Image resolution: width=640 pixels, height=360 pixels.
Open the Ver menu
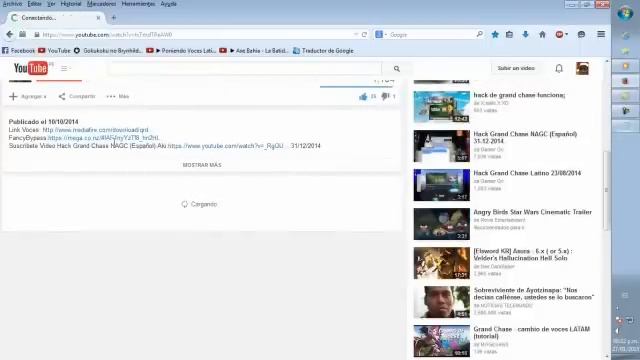click(51, 4)
